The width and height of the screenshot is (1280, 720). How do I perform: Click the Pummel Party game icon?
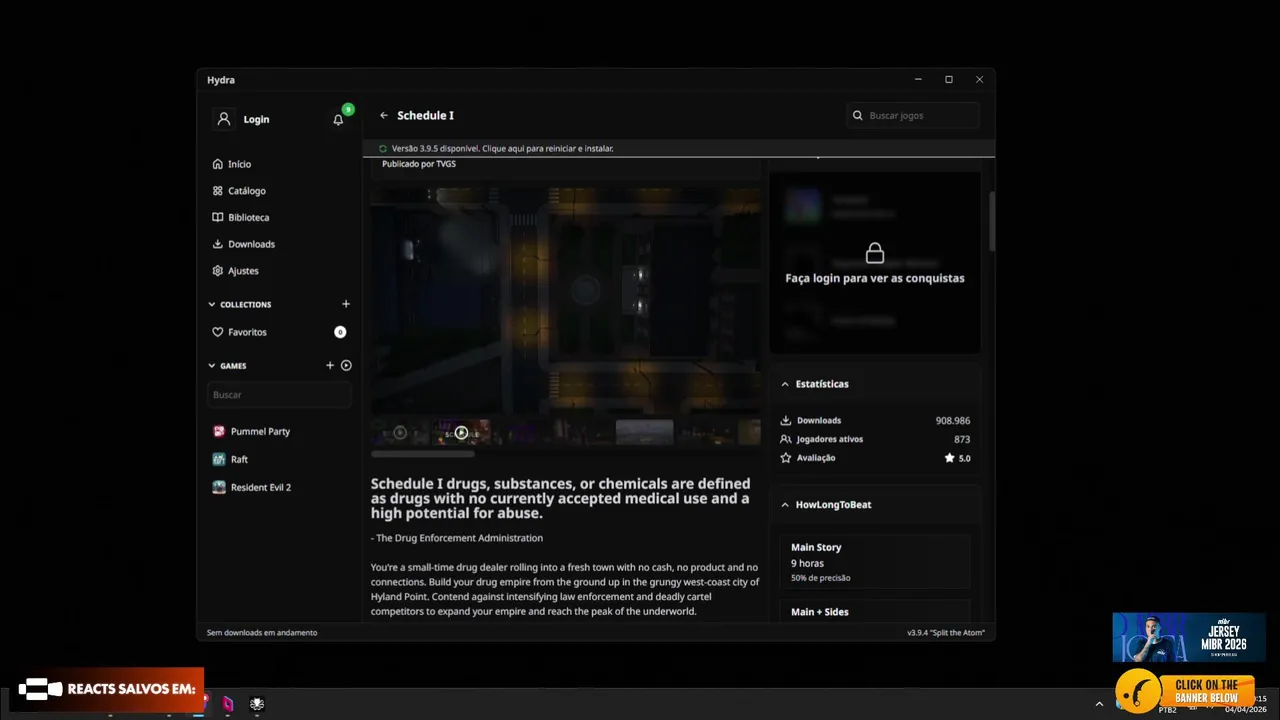coord(219,431)
